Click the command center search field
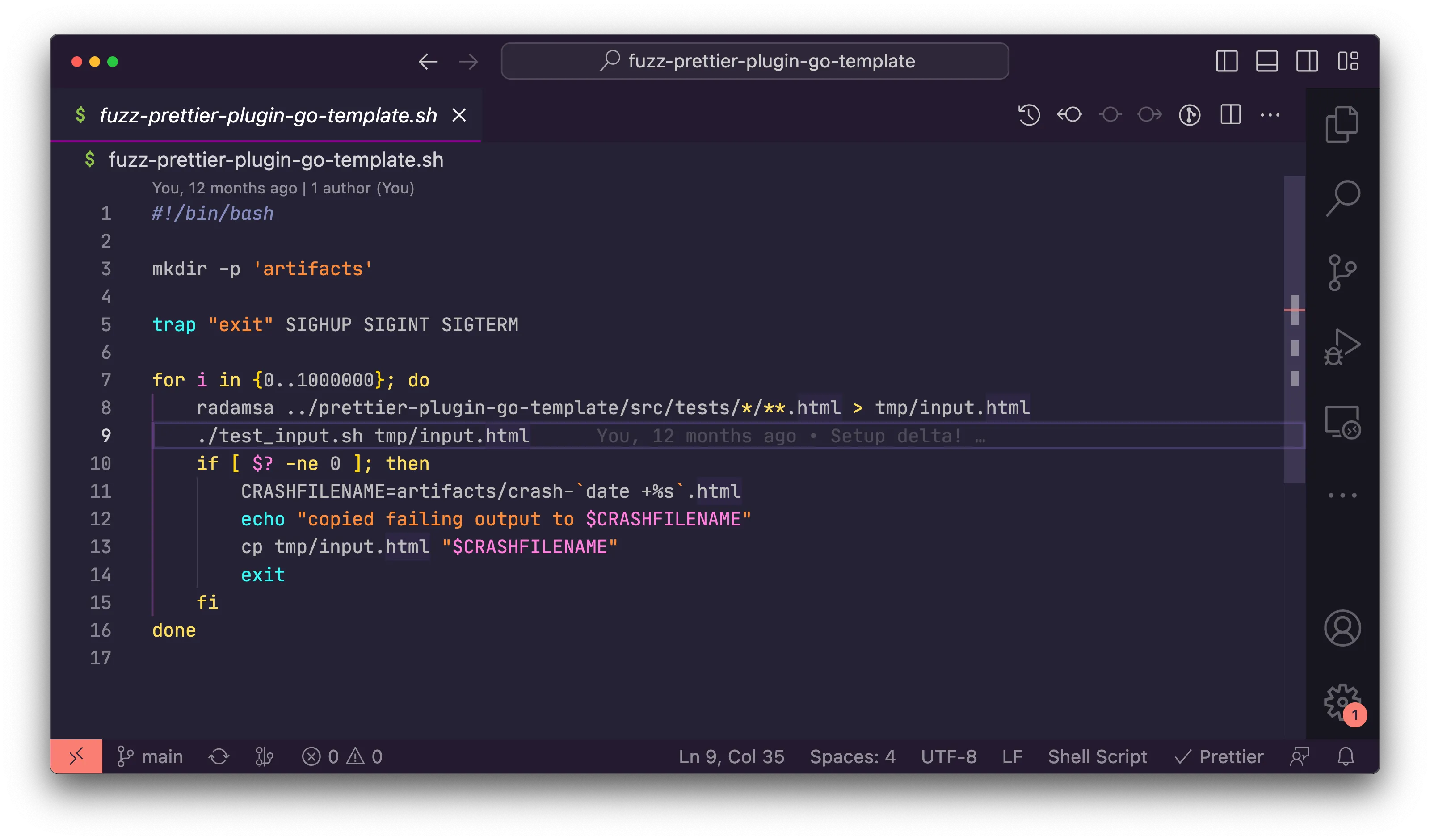The image size is (1430, 840). pyautogui.click(x=755, y=61)
